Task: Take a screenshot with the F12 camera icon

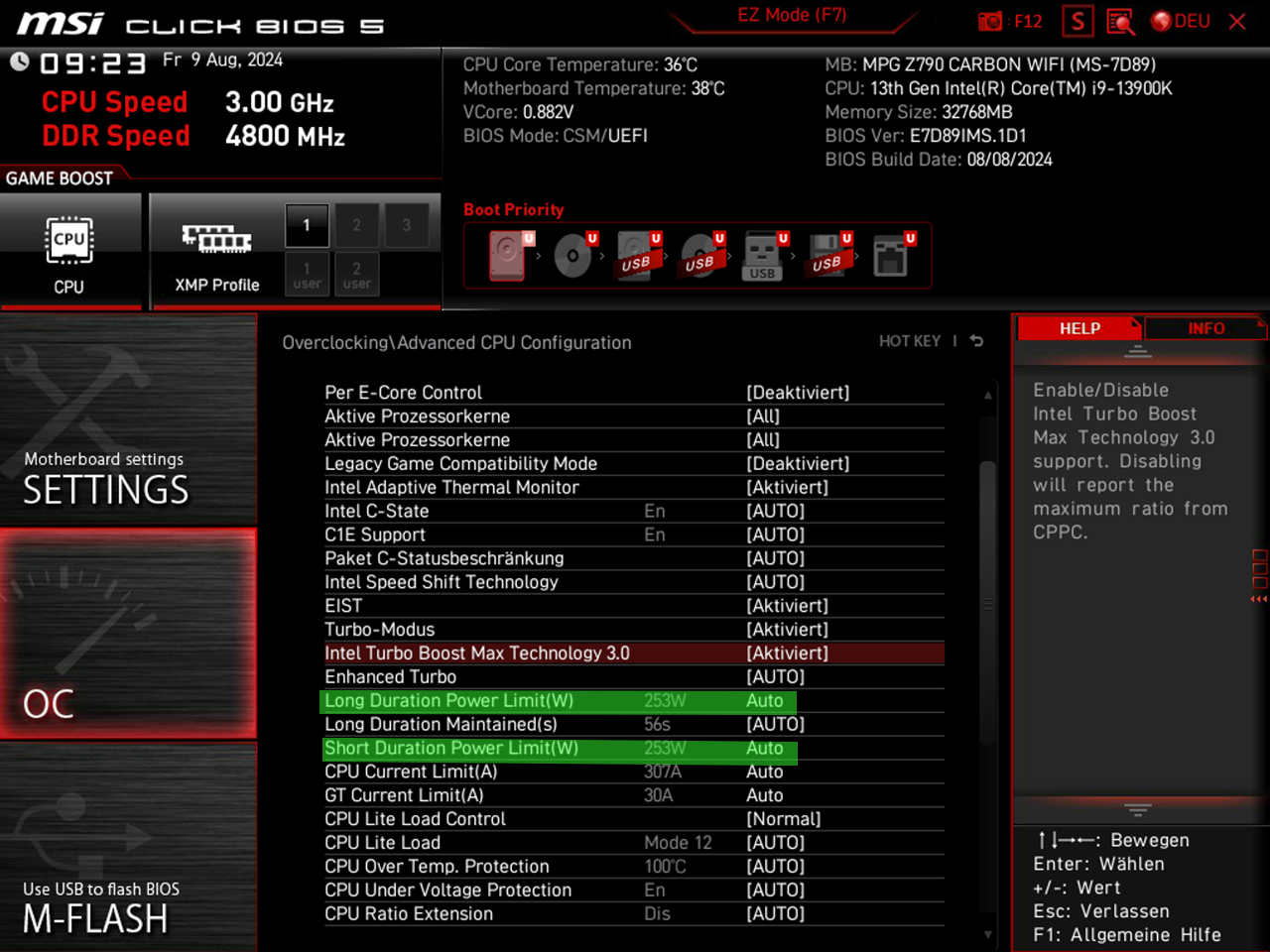Action: click(x=990, y=21)
